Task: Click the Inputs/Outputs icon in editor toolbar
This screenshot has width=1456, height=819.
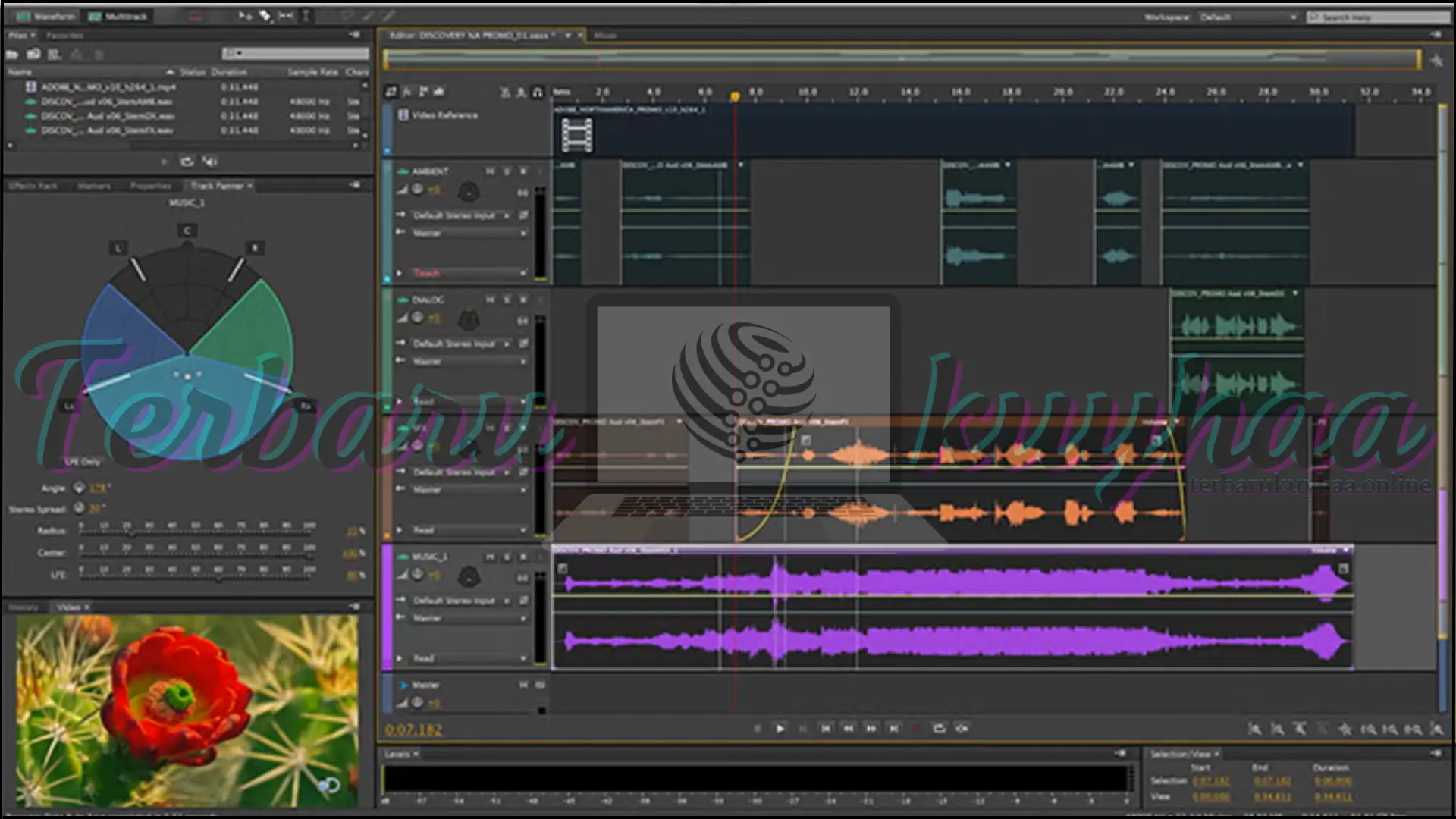Action: tap(391, 92)
